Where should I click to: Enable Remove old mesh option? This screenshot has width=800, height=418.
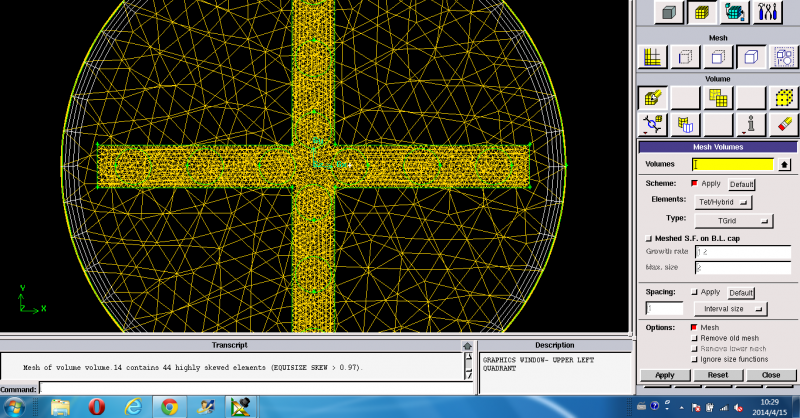pyautogui.click(x=694, y=338)
